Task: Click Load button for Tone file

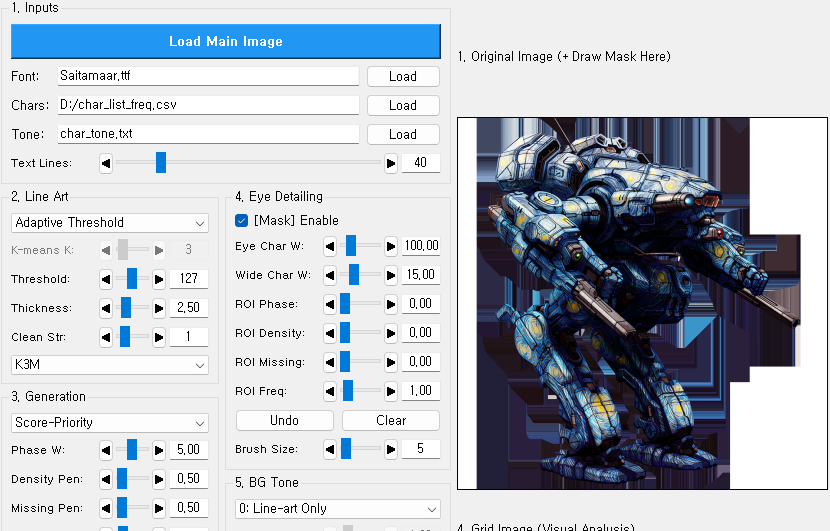Action: (x=402, y=134)
